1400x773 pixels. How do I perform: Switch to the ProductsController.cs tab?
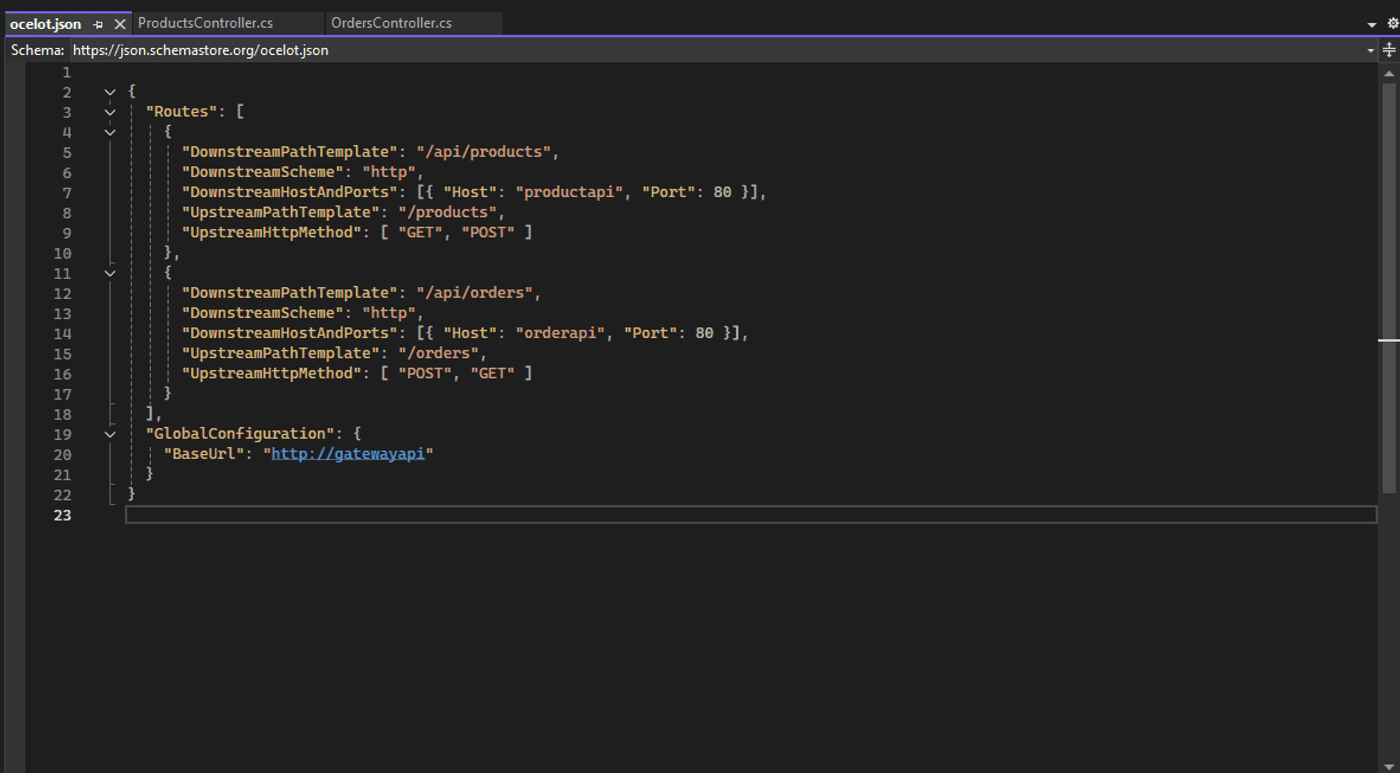point(205,23)
